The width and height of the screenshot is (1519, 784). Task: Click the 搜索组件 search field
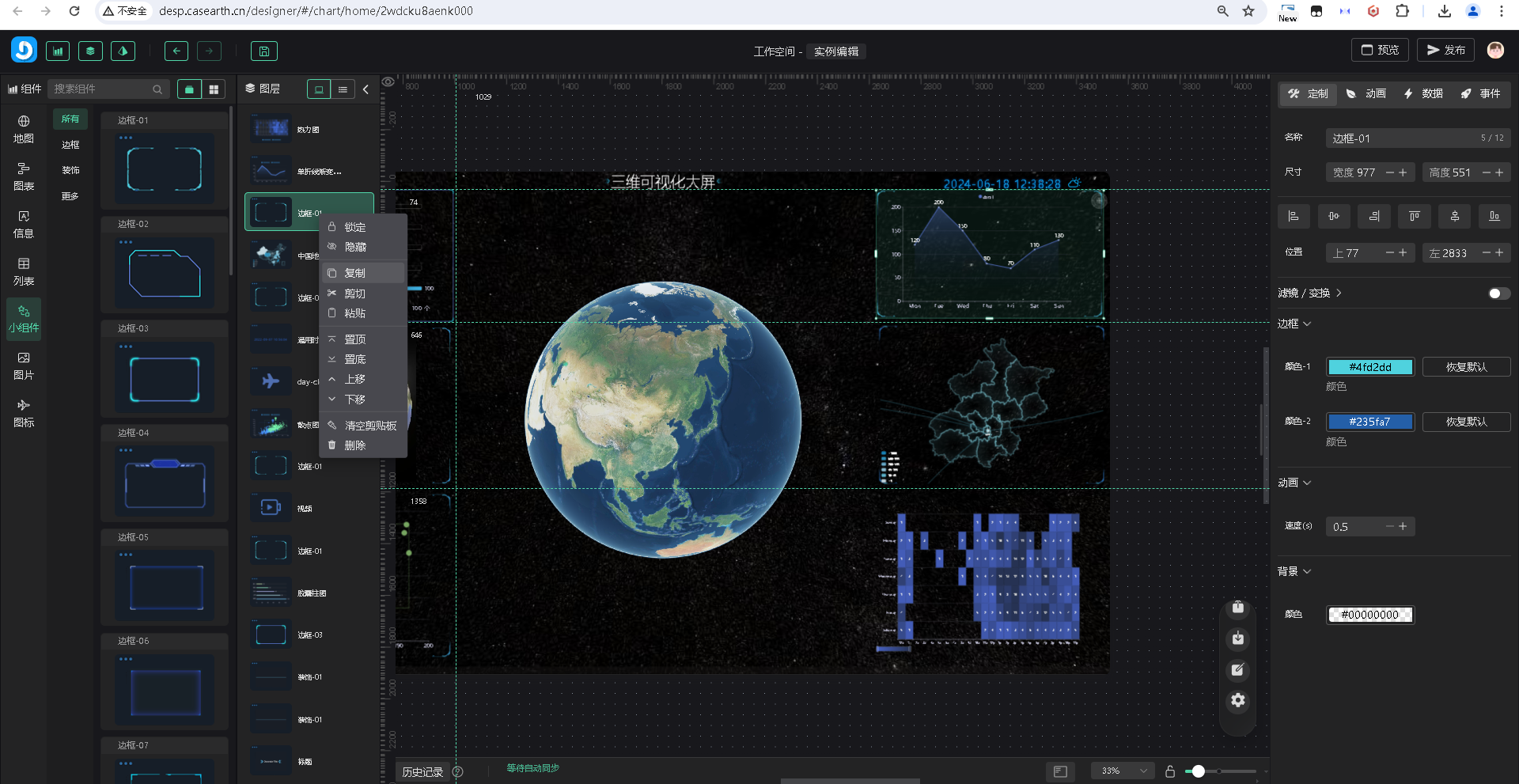click(101, 89)
